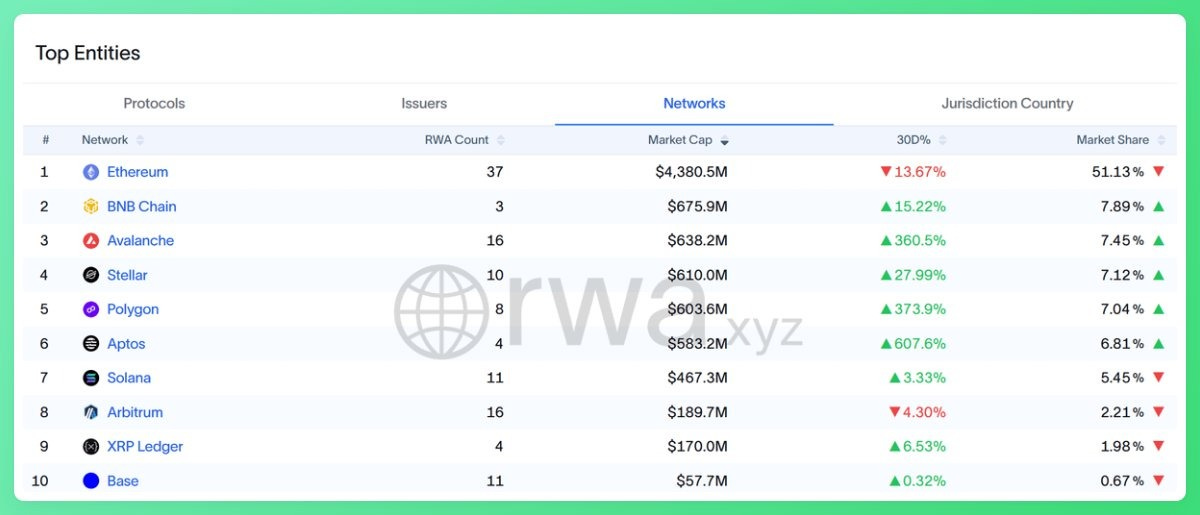1200x515 pixels.
Task: Click the Top Entities heading
Action: pyautogui.click(x=88, y=53)
